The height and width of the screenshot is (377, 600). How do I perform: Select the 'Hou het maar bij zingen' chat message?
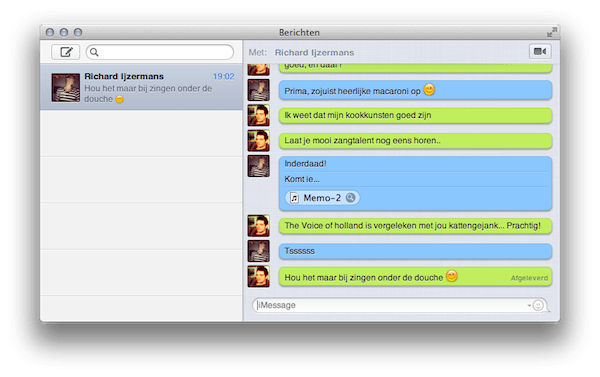pyautogui.click(x=415, y=276)
